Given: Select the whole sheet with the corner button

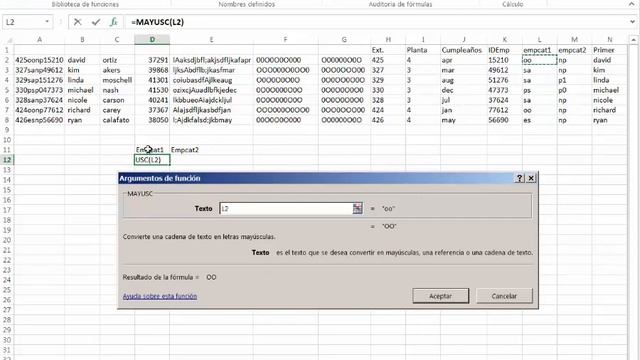Looking at the screenshot, I should (x=7, y=40).
